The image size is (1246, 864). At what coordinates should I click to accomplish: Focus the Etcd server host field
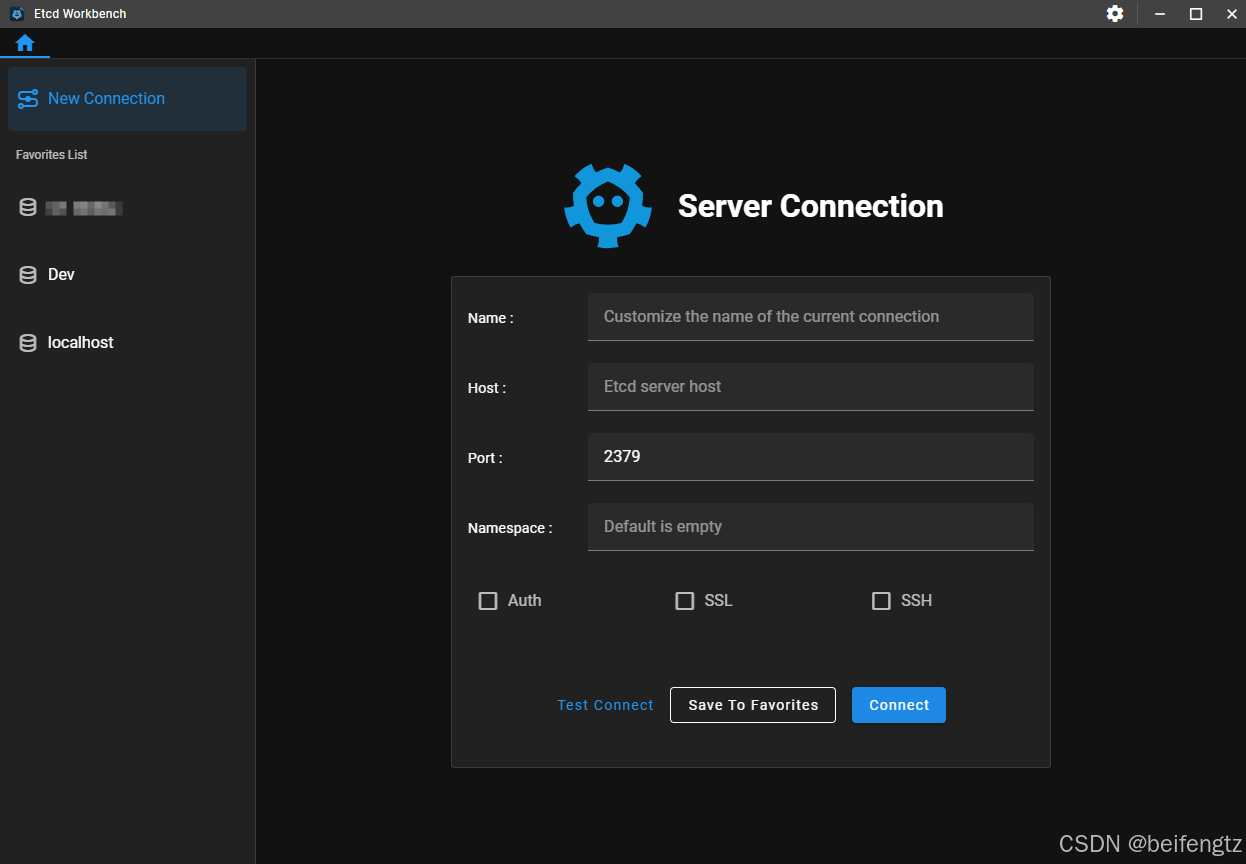click(811, 387)
